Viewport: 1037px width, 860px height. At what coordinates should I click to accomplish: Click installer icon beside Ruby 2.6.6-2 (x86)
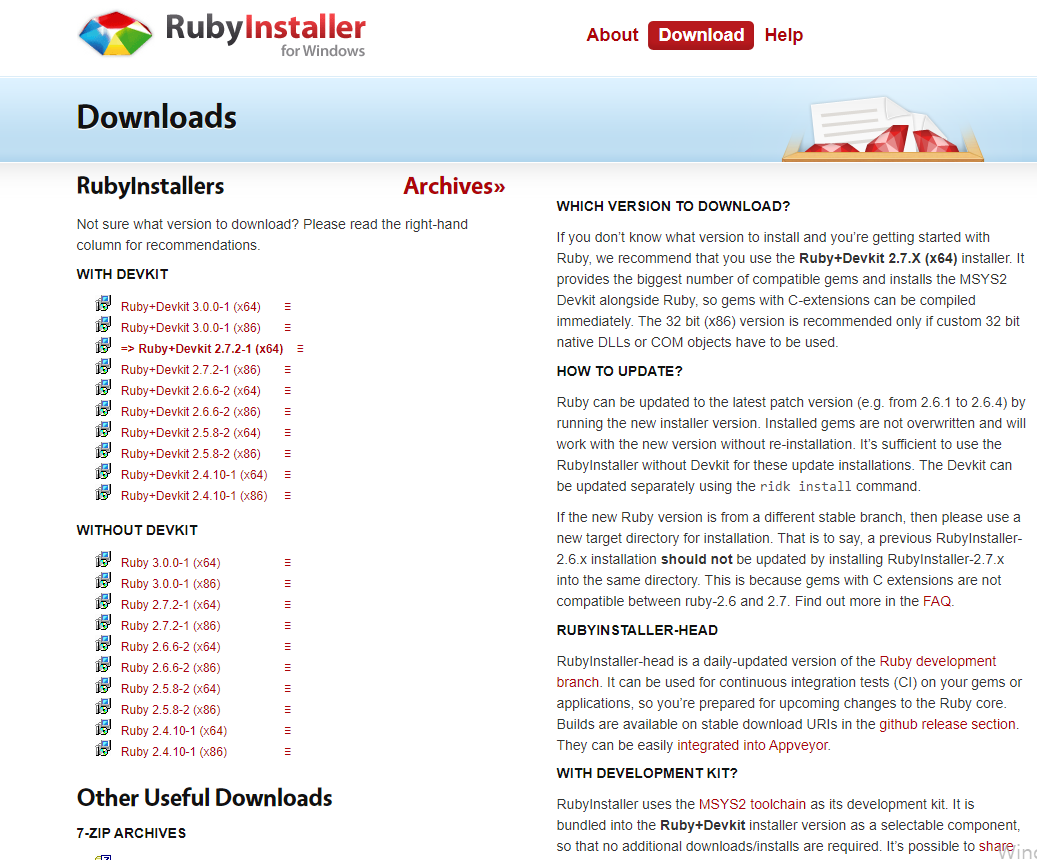pos(103,665)
